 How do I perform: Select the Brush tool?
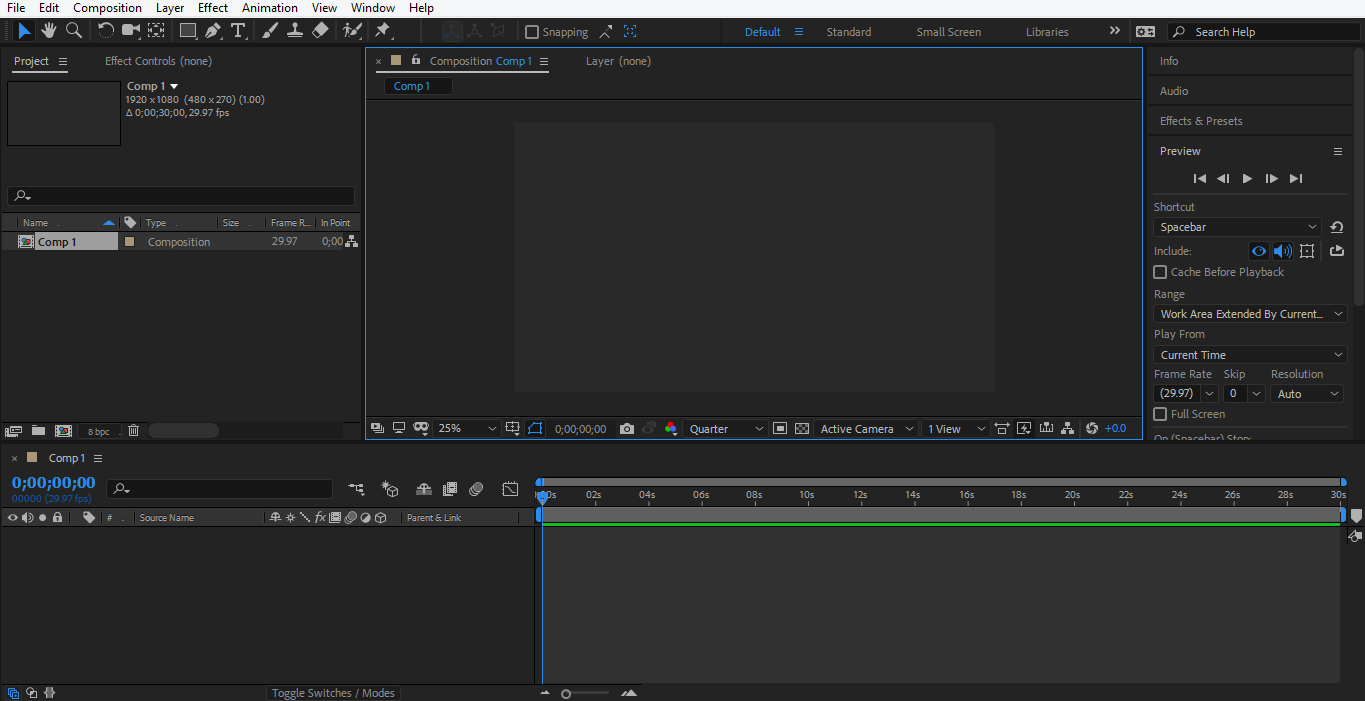[270, 31]
